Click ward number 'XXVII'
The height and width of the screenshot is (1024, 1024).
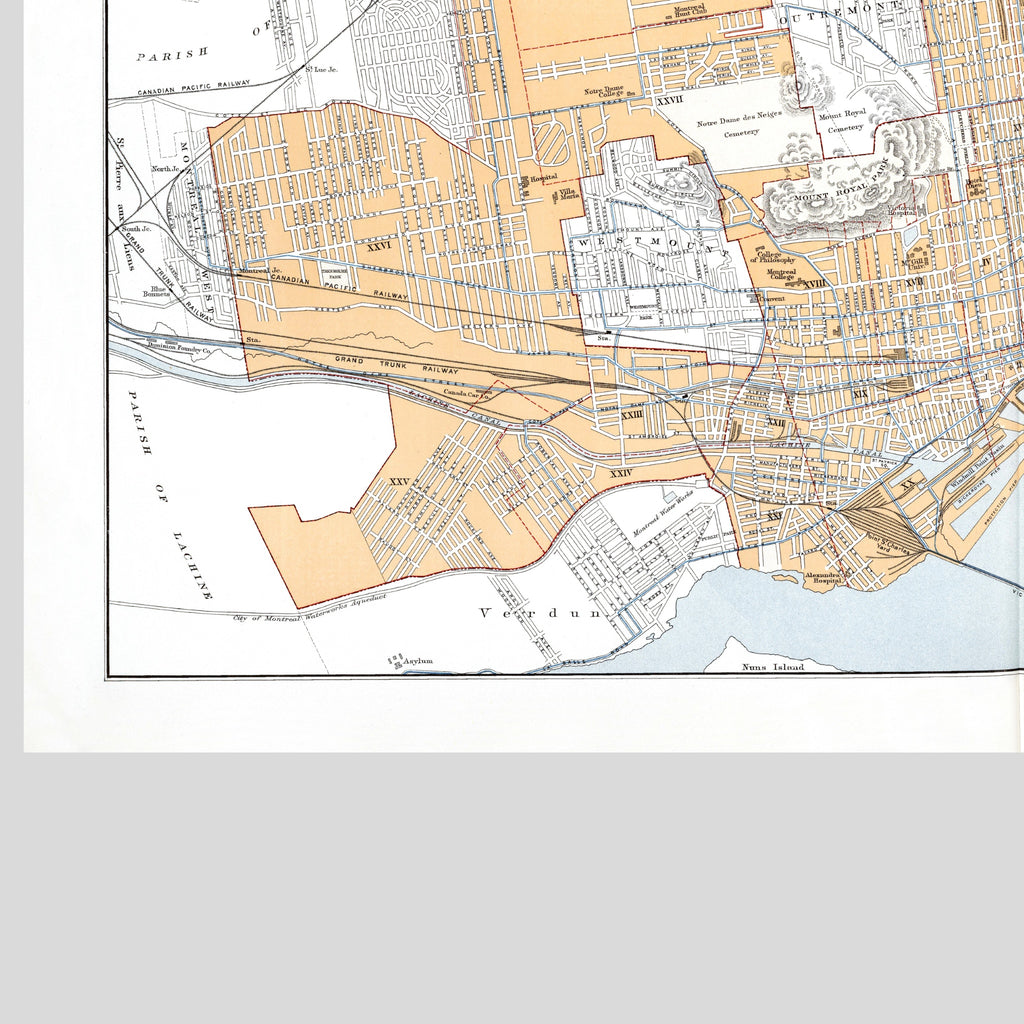tap(669, 100)
